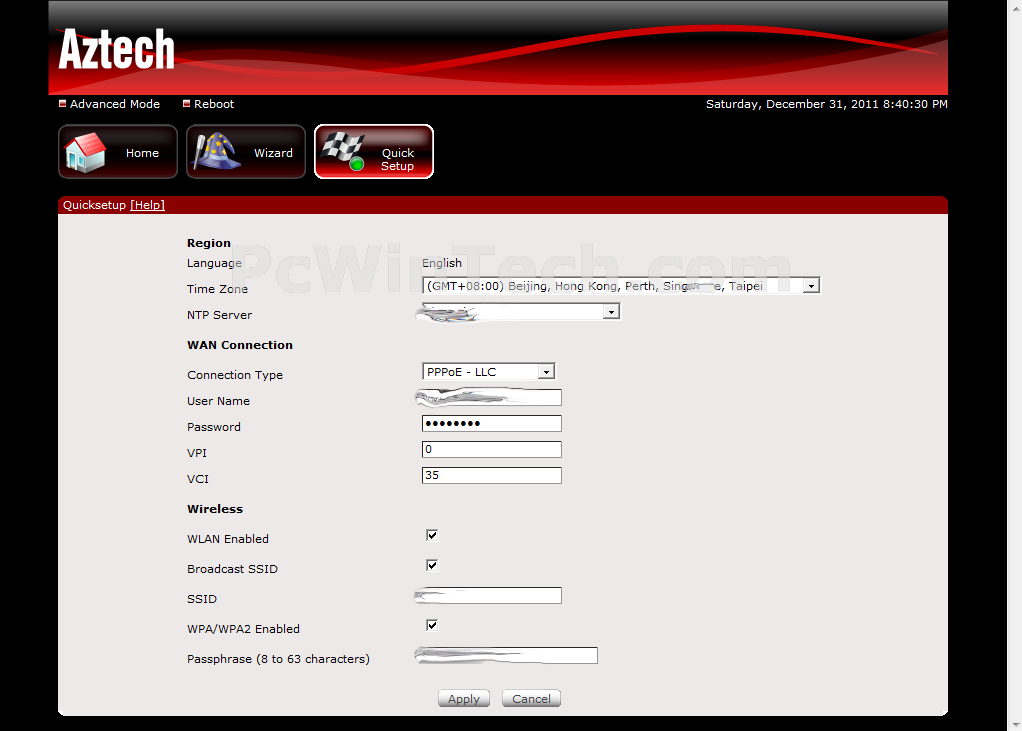This screenshot has height=731, width=1022.
Task: Click the VCI input field
Action: (491, 476)
